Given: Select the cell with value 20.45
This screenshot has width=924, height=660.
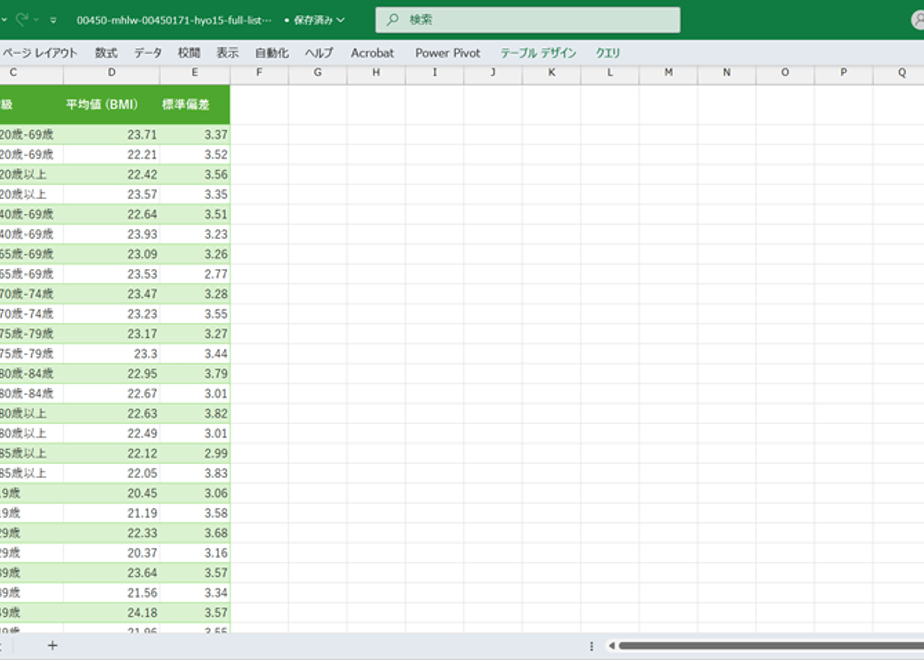Looking at the screenshot, I should pyautogui.click(x=111, y=493).
